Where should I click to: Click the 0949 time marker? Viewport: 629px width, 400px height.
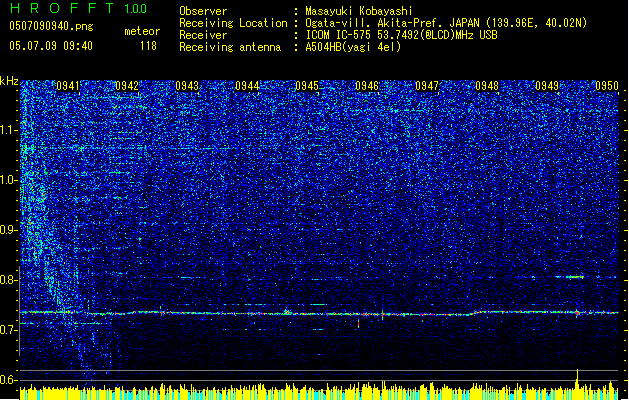point(547,85)
